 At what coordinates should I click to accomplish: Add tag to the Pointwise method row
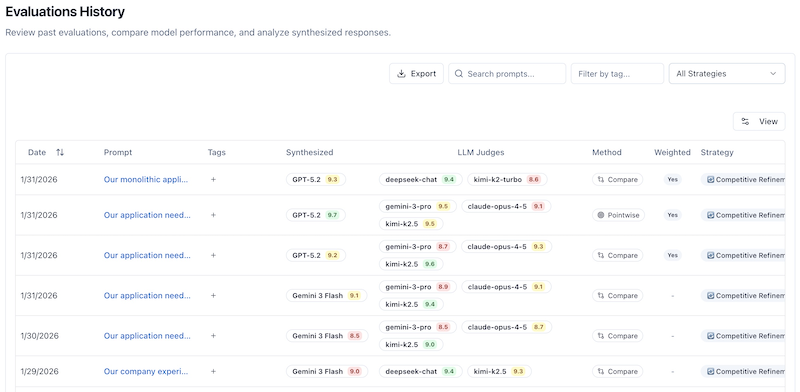[x=213, y=215]
